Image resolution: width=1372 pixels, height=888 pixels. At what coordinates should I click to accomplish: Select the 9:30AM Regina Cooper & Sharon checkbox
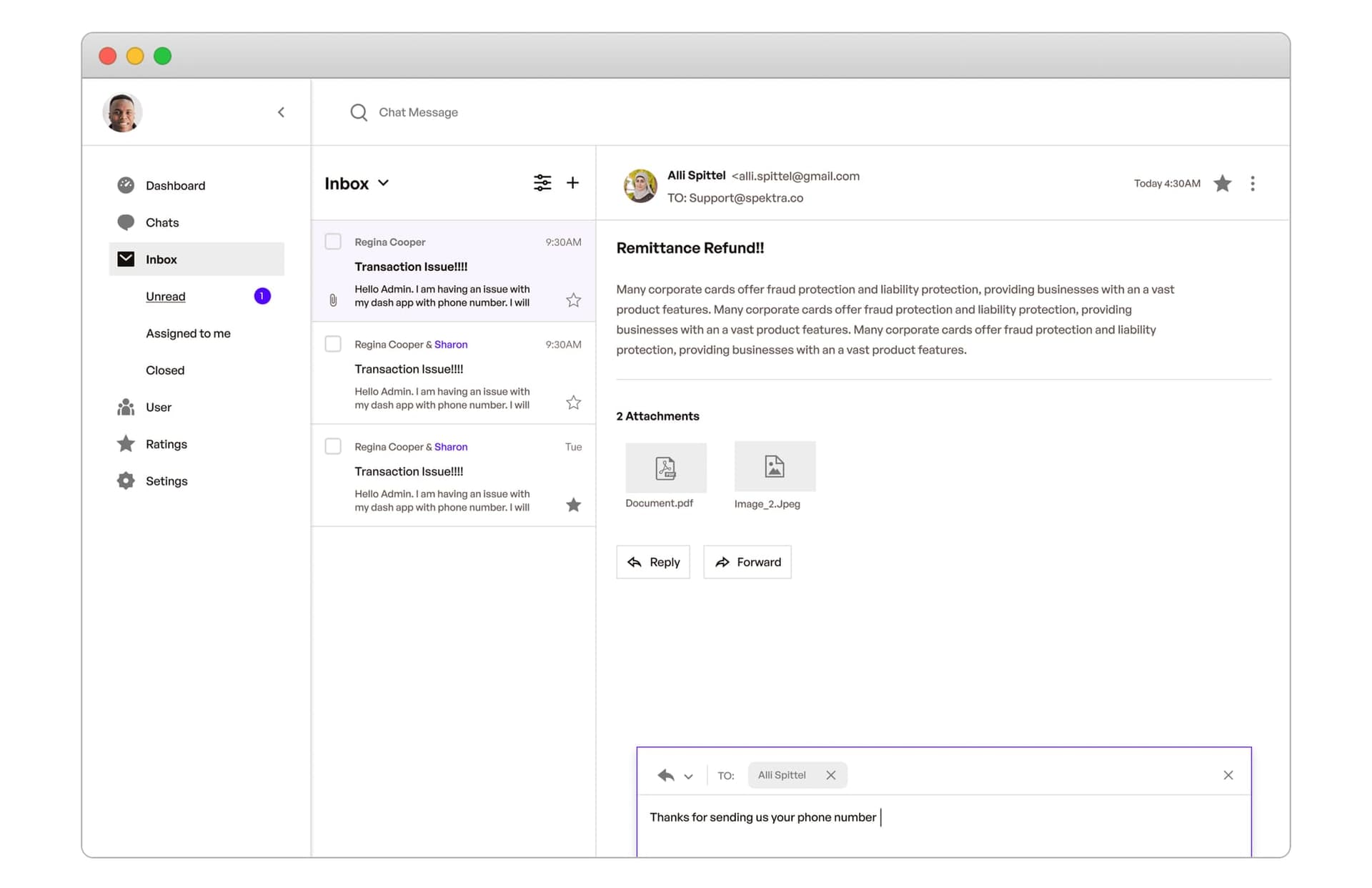click(x=333, y=344)
